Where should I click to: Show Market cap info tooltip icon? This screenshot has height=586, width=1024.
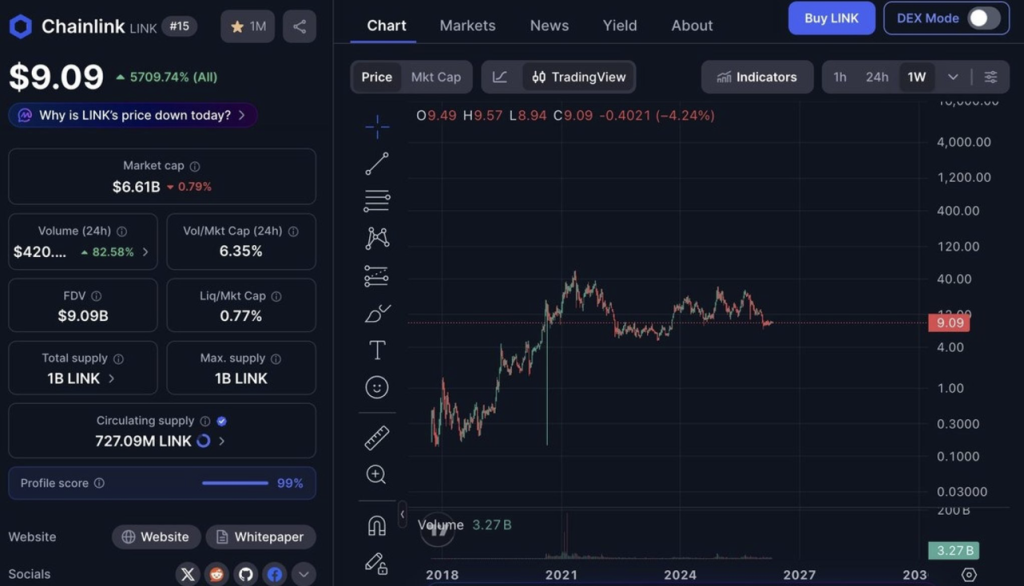pyautogui.click(x=195, y=167)
